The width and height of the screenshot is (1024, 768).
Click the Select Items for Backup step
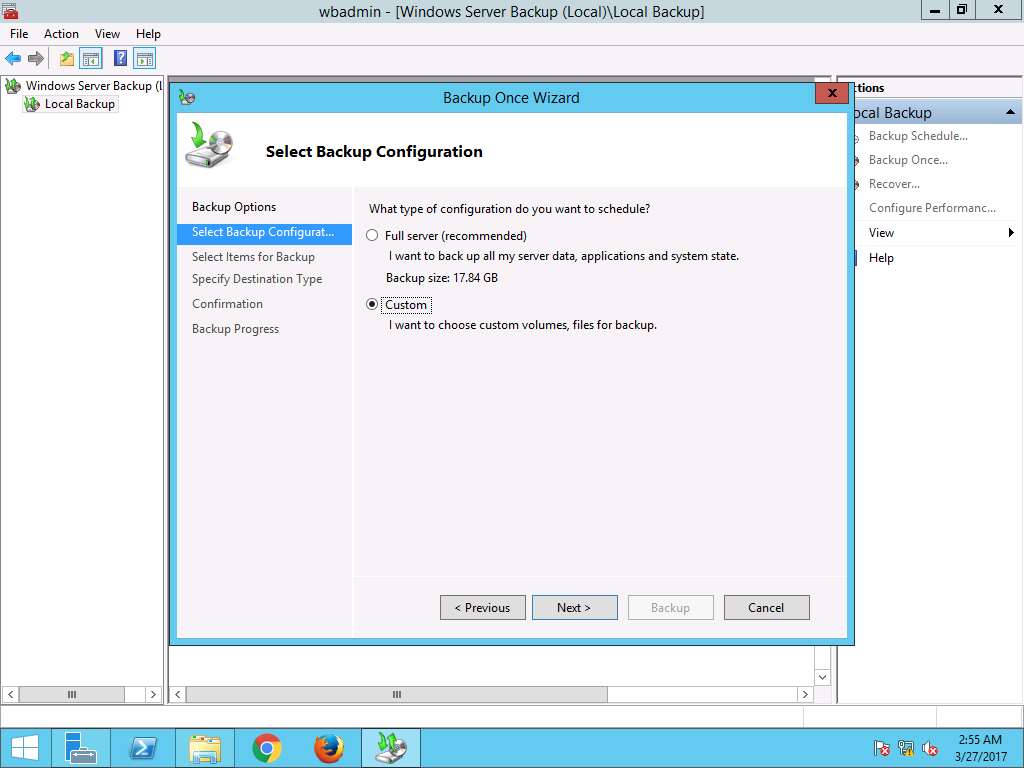point(253,257)
